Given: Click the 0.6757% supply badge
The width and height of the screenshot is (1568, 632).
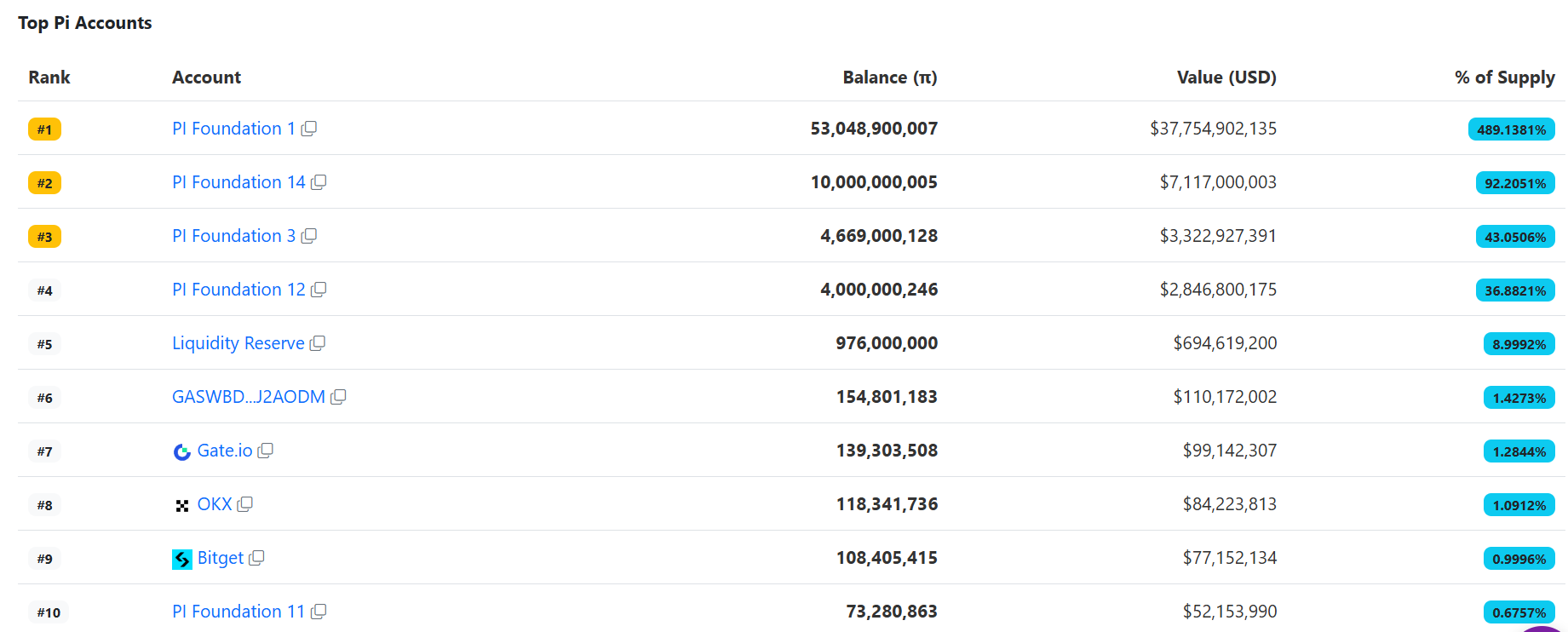Looking at the screenshot, I should [1519, 612].
